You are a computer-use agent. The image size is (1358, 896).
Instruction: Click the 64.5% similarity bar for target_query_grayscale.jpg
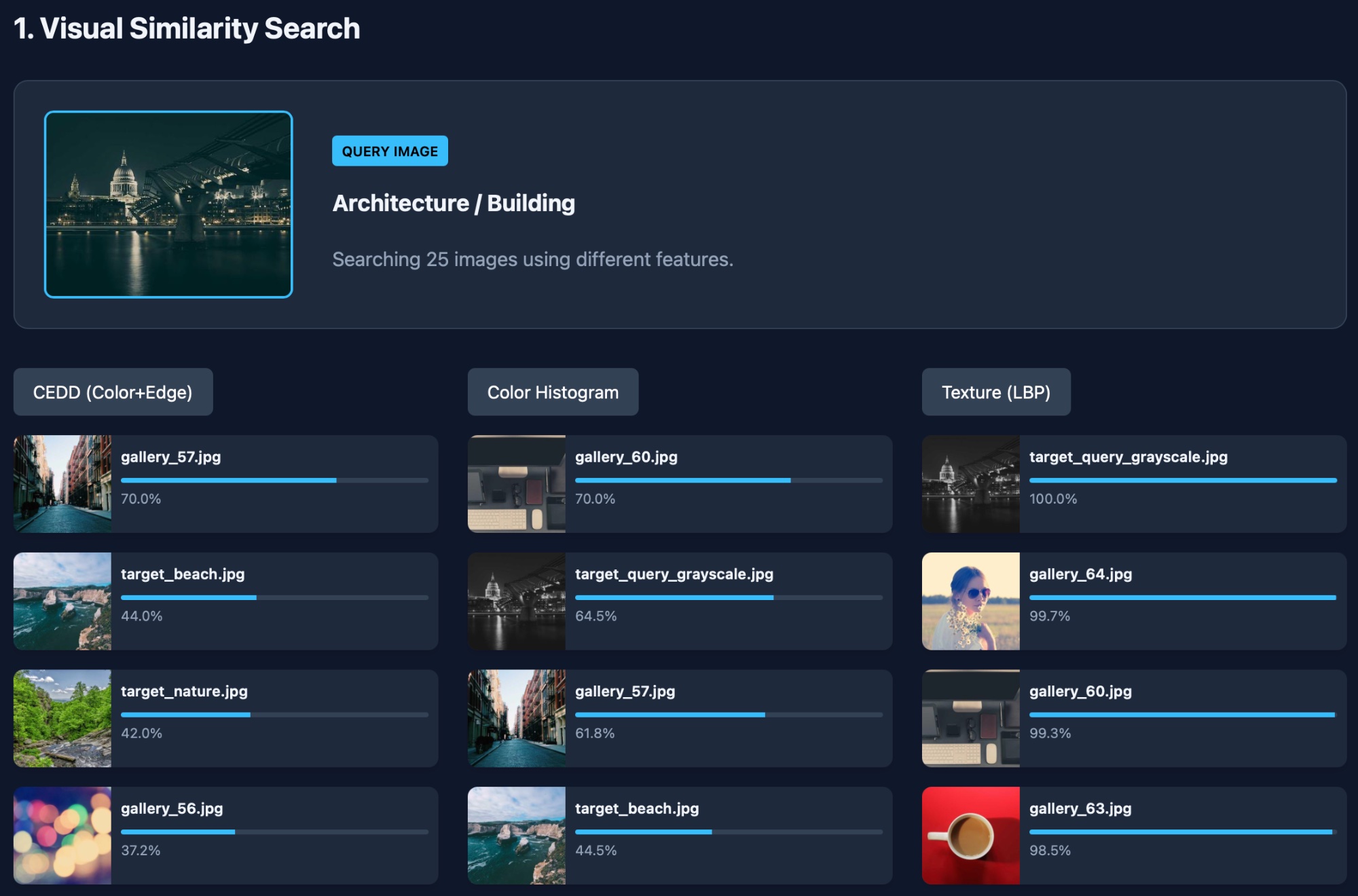click(x=729, y=598)
